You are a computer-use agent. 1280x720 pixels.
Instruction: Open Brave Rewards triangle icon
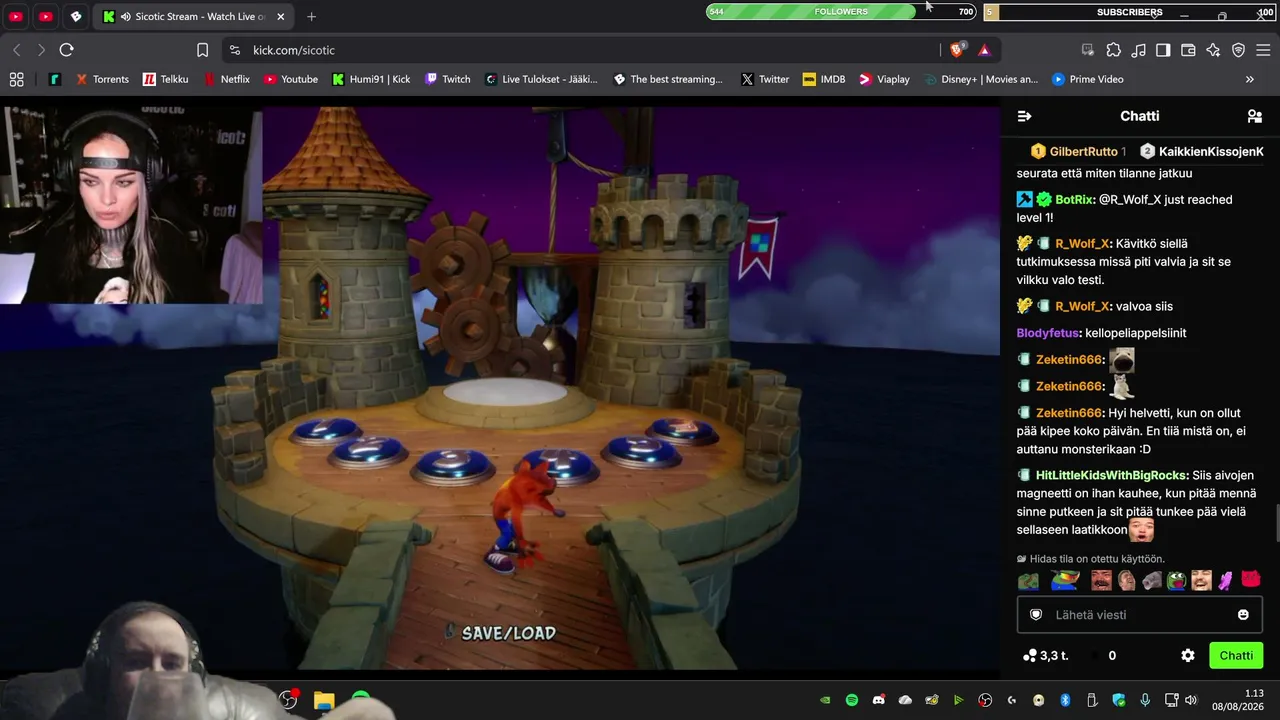coord(984,50)
